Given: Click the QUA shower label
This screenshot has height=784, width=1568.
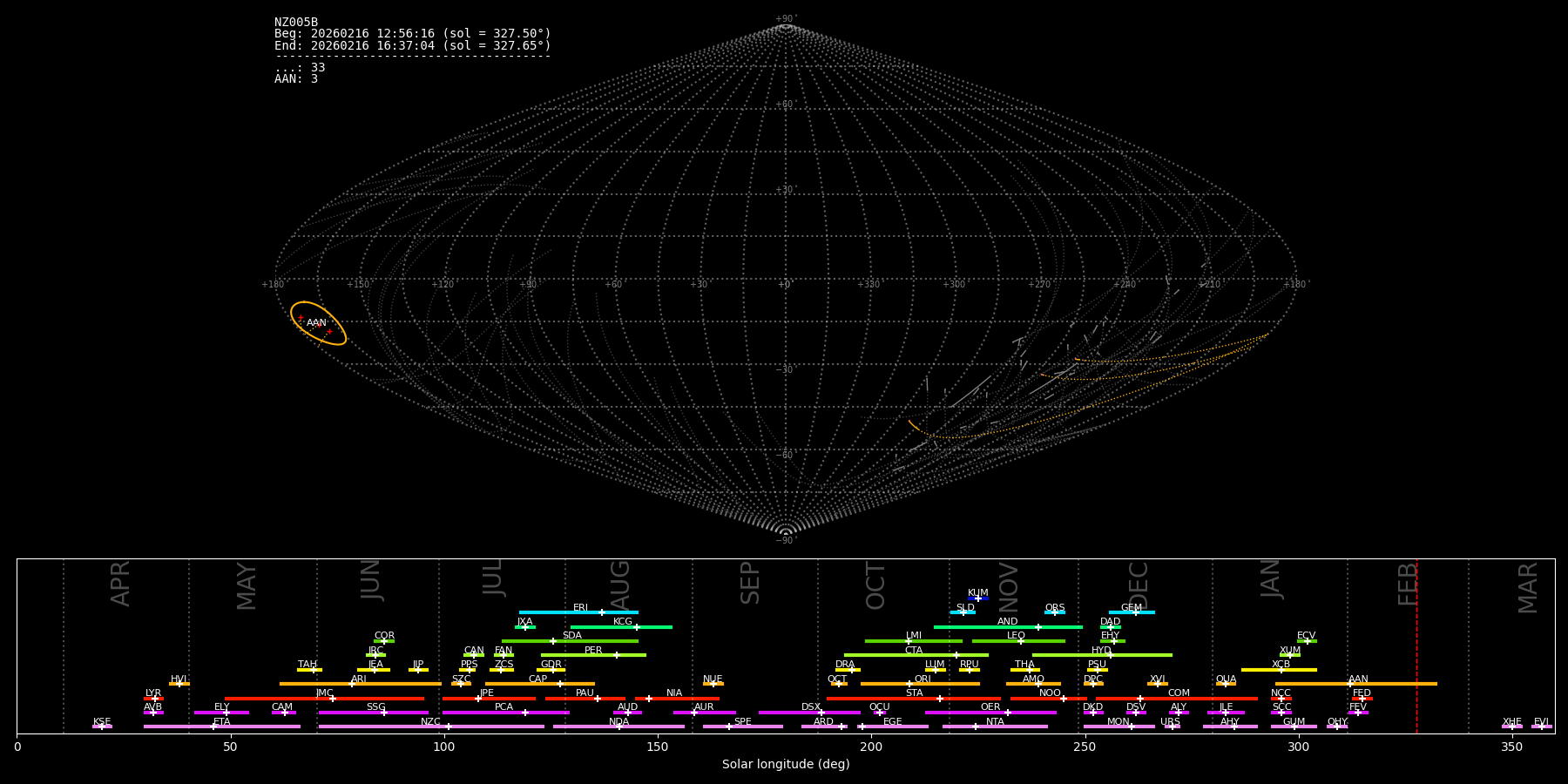Looking at the screenshot, I should click(x=1226, y=679).
